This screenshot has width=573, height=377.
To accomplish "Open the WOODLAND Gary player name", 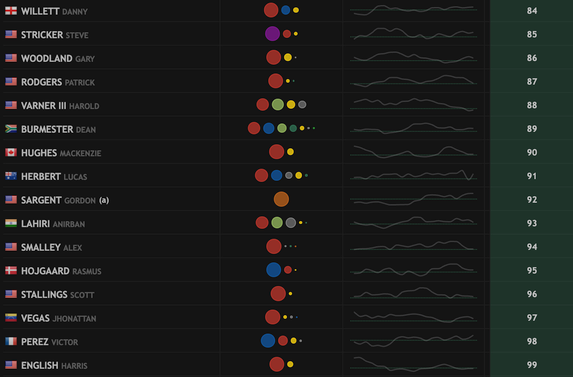I will coord(58,58).
